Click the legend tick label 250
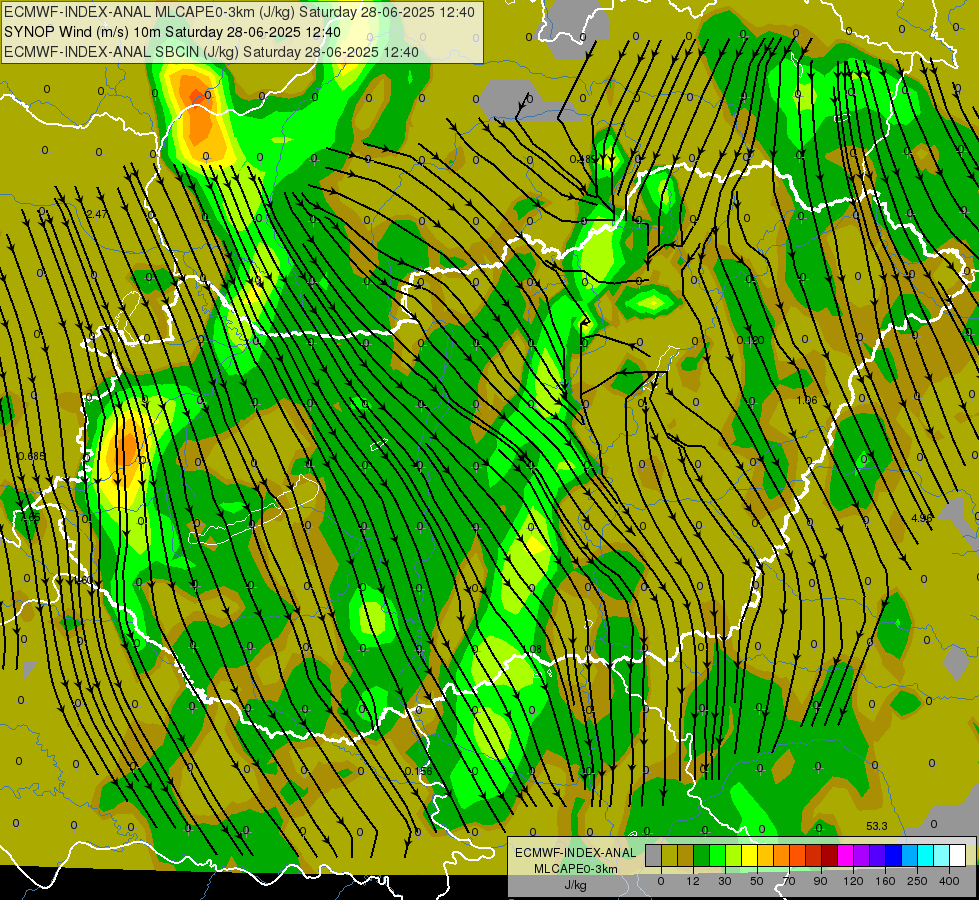The width and height of the screenshot is (979, 900). pos(917,881)
